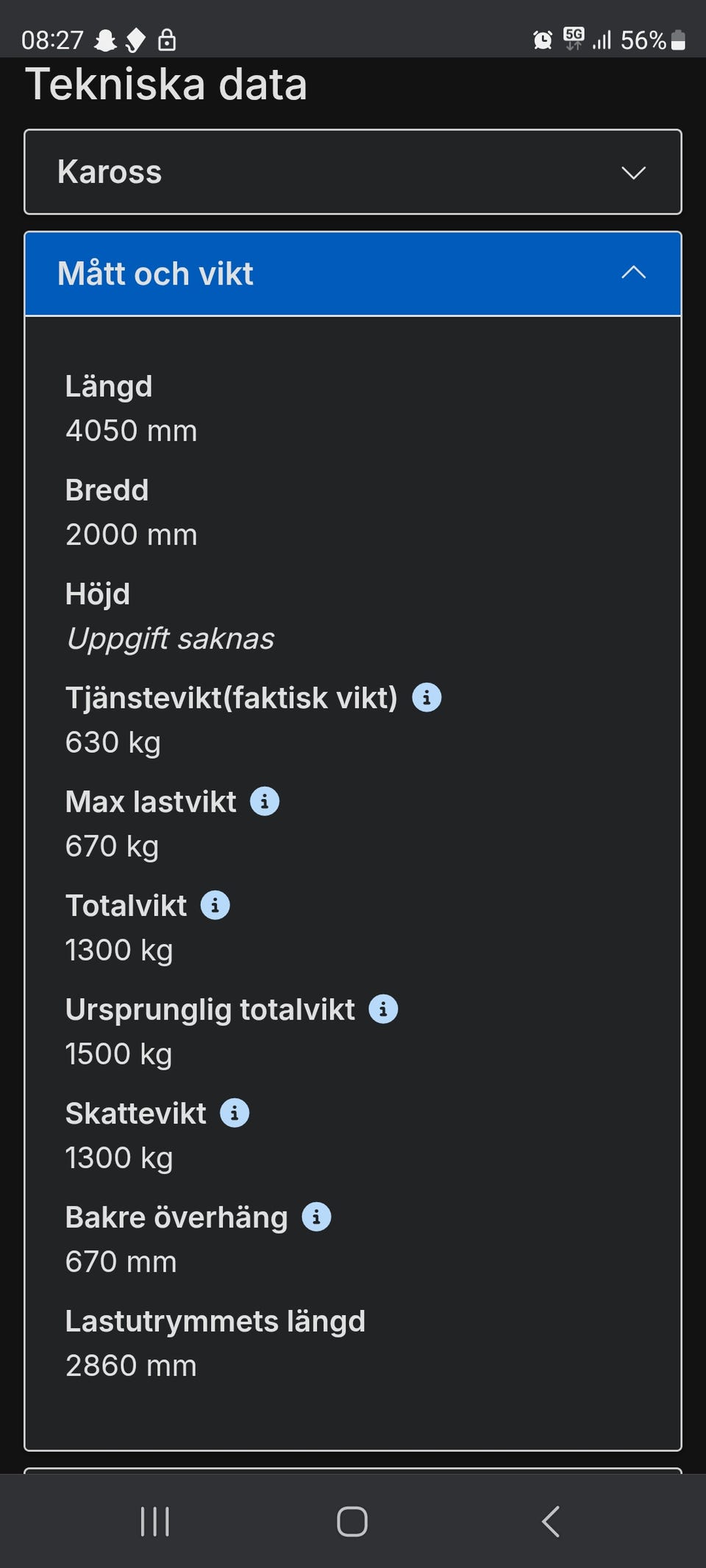
Task: Expand the partially visible section below
Action: [x=353, y=1470]
